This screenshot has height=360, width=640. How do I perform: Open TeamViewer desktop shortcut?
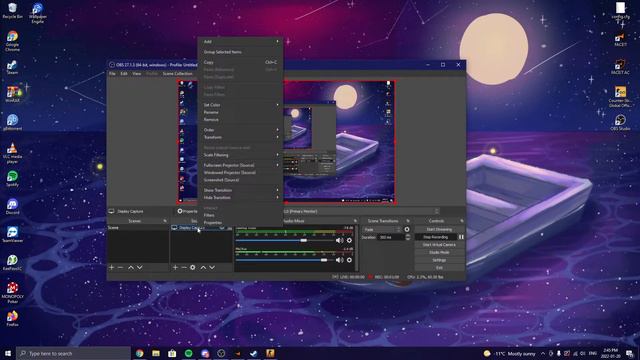click(x=12, y=234)
